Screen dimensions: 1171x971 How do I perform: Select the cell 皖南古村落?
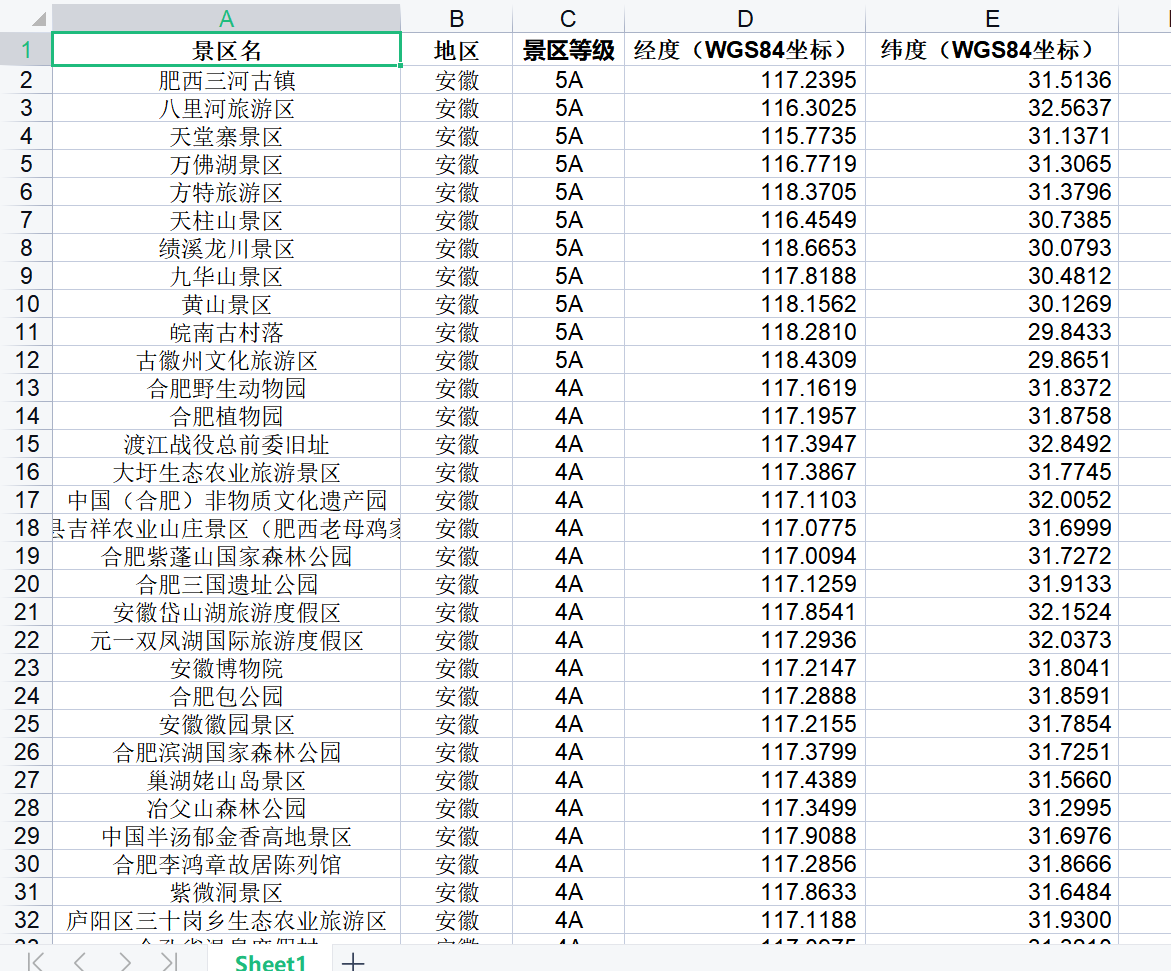[x=226, y=332]
